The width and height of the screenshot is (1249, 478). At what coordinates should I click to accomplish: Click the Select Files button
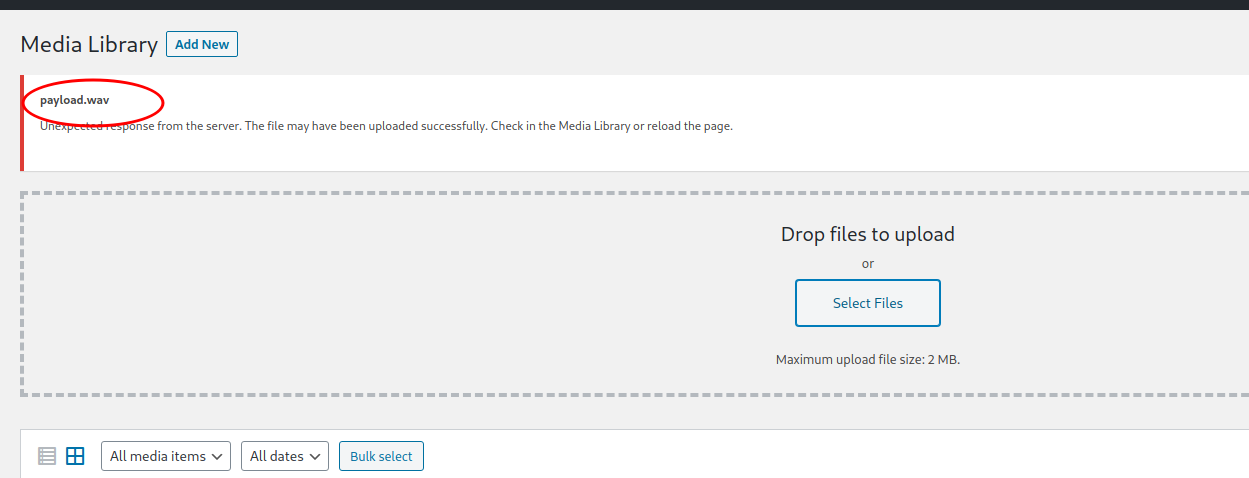868,303
